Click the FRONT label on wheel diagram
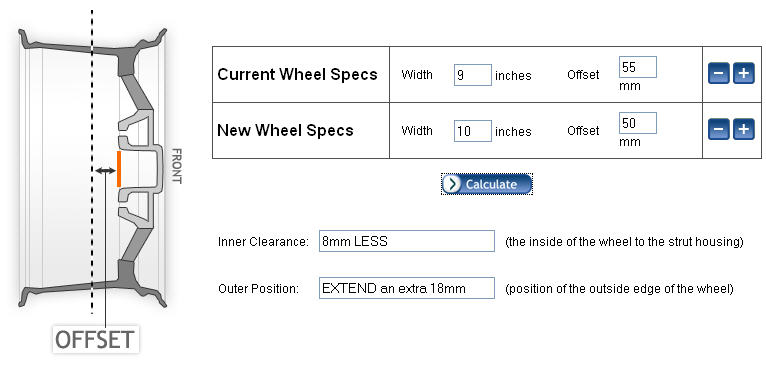This screenshot has height=365, width=766. point(176,166)
